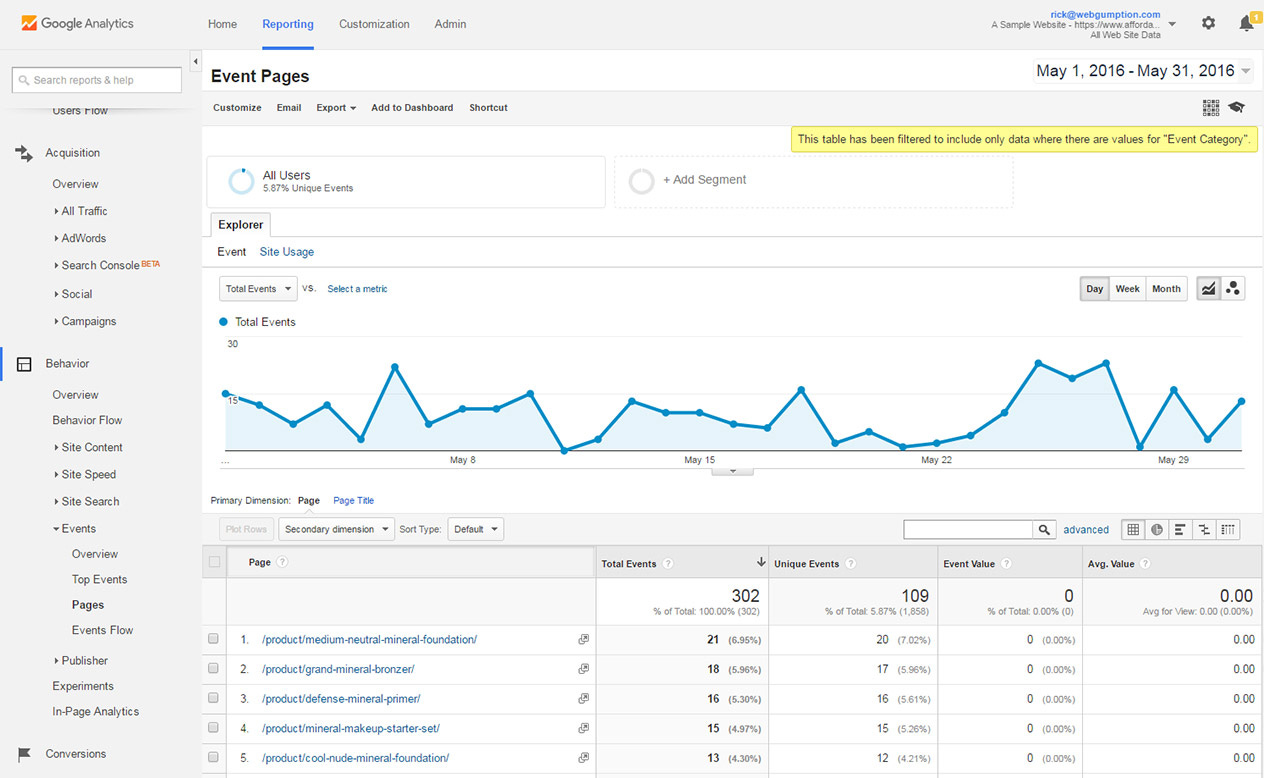Image resolution: width=1264 pixels, height=778 pixels.
Task: Select the Percentage pie view icon
Action: point(1157,530)
